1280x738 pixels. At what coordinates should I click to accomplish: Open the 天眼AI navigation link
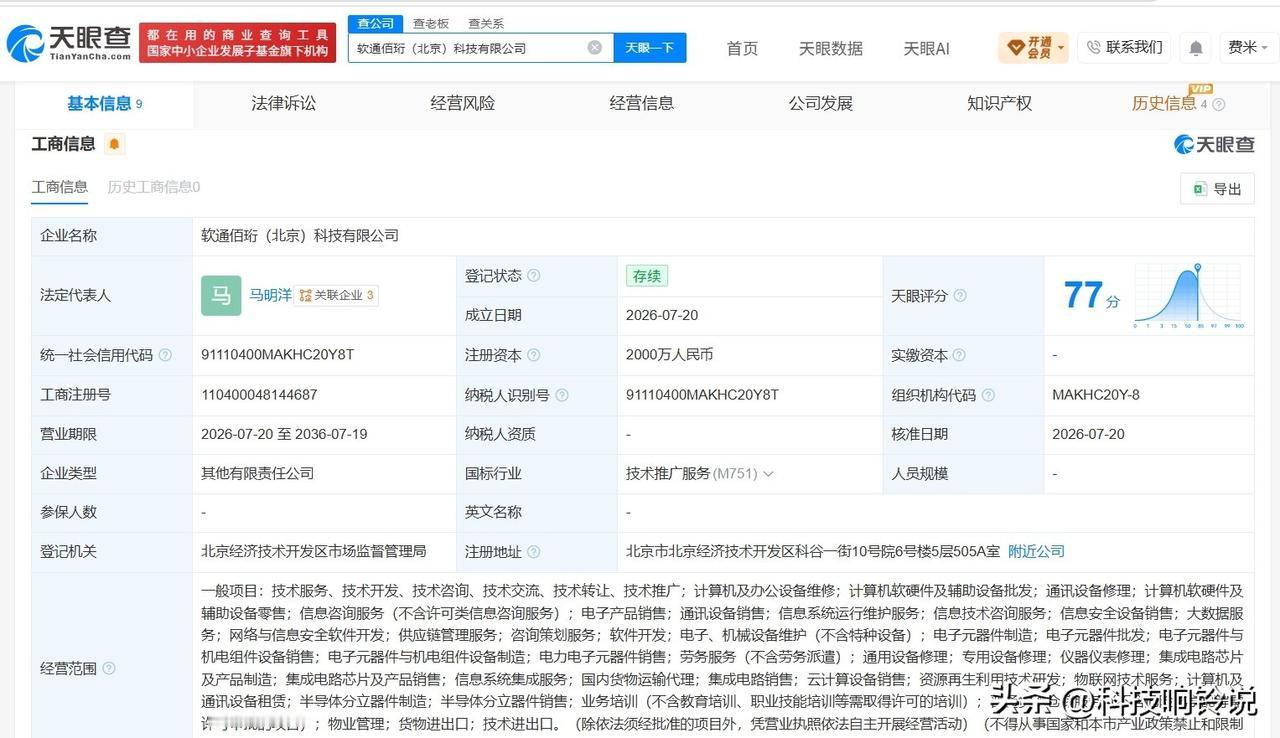tap(926, 48)
